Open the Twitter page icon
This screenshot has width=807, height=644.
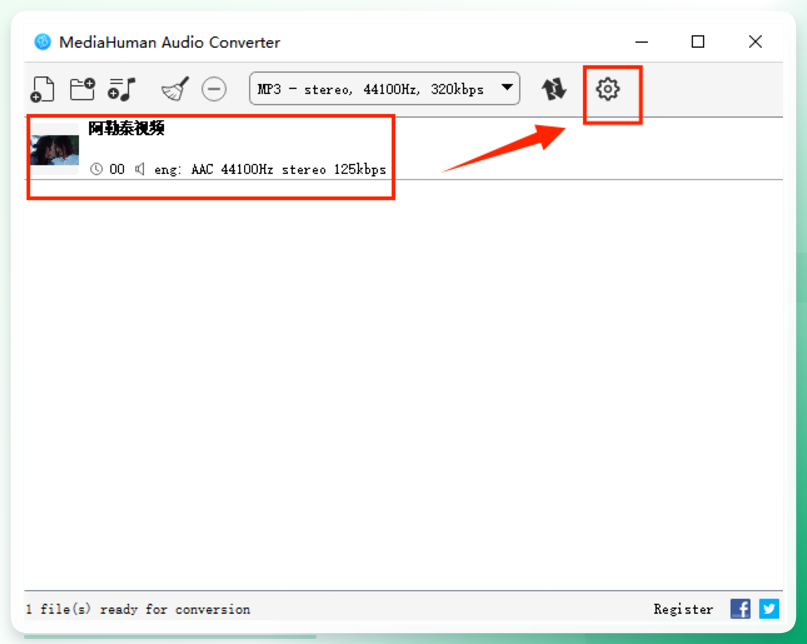769,609
